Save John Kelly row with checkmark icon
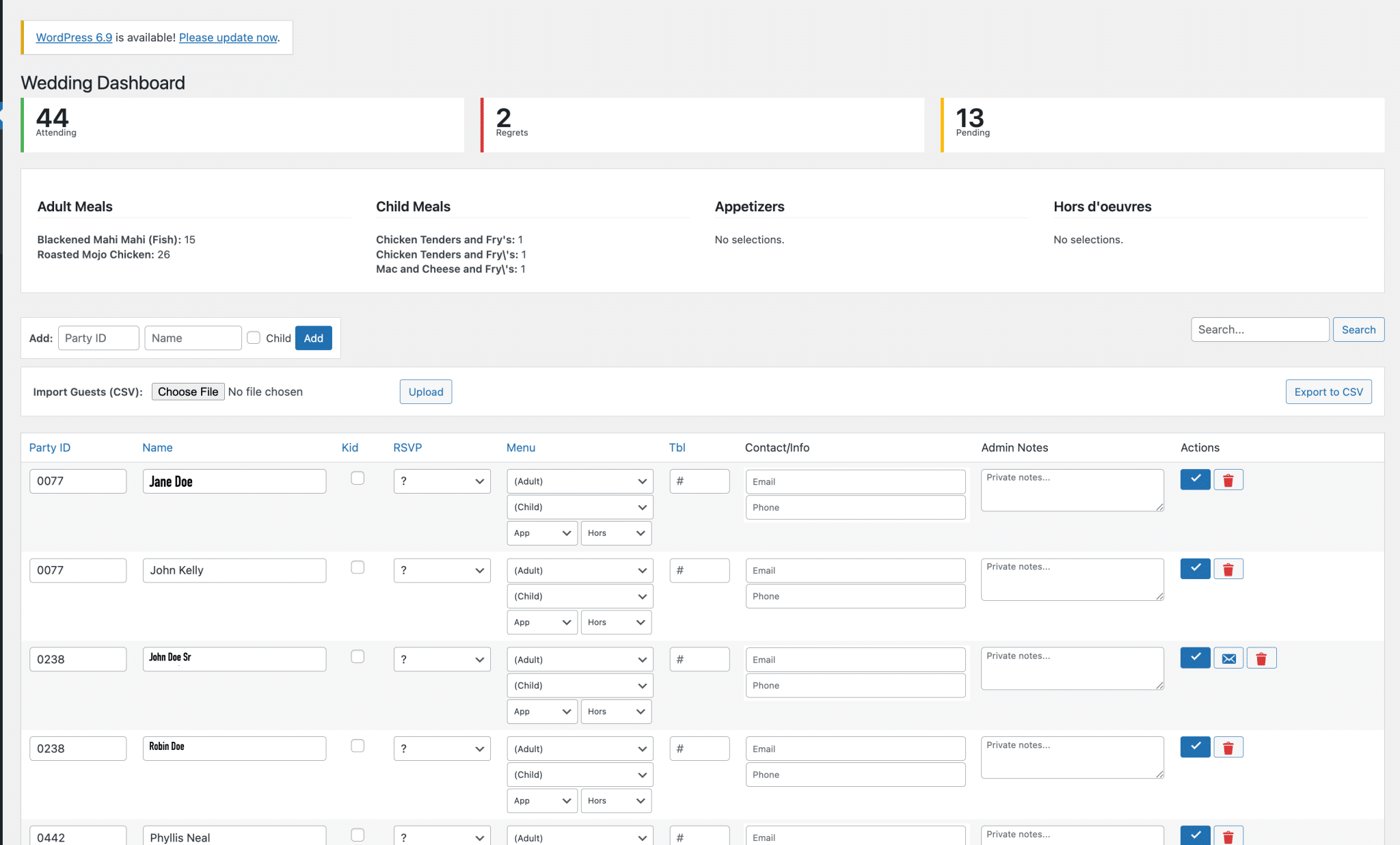This screenshot has width=1400, height=845. pos(1195,569)
